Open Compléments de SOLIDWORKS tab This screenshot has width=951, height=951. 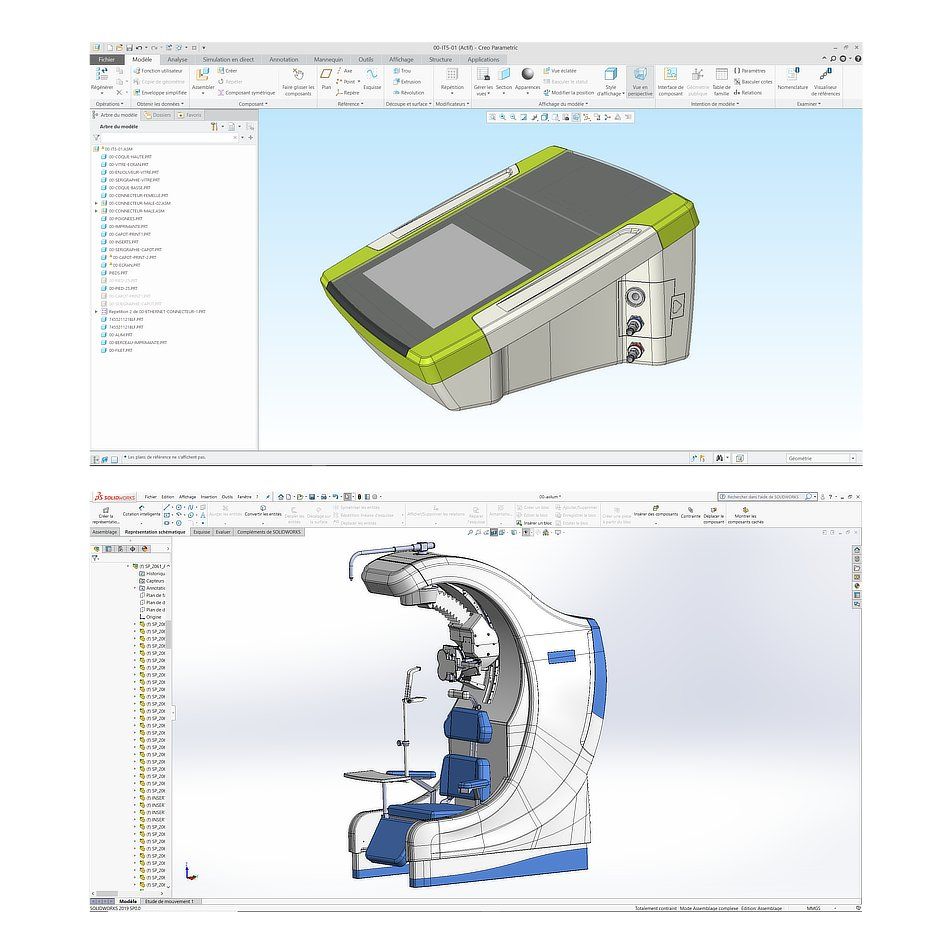(268, 532)
